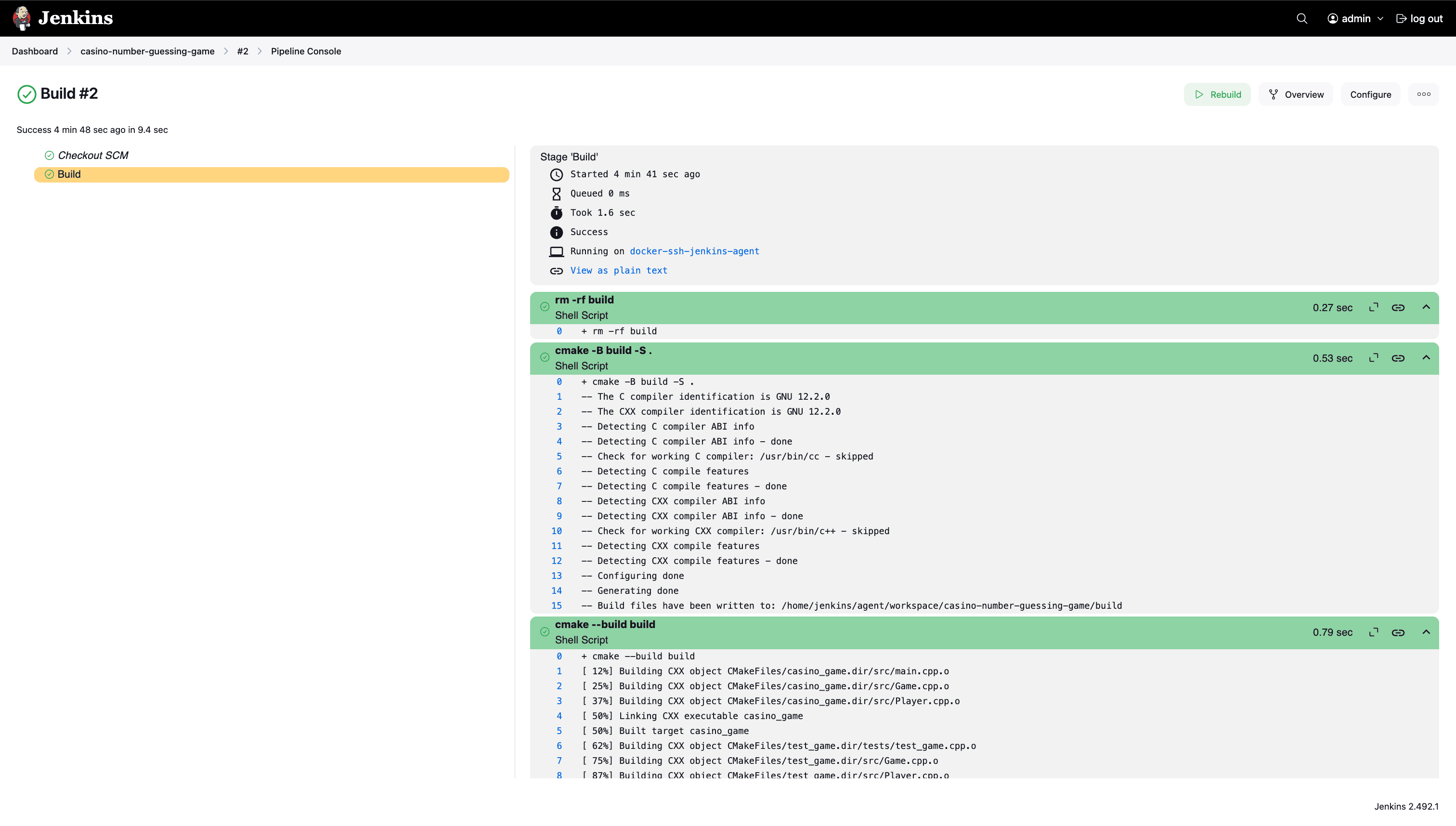This screenshot has height=826, width=1456.
Task: Open the docker-ssh-jenkins-agent link
Action: pyautogui.click(x=694, y=251)
